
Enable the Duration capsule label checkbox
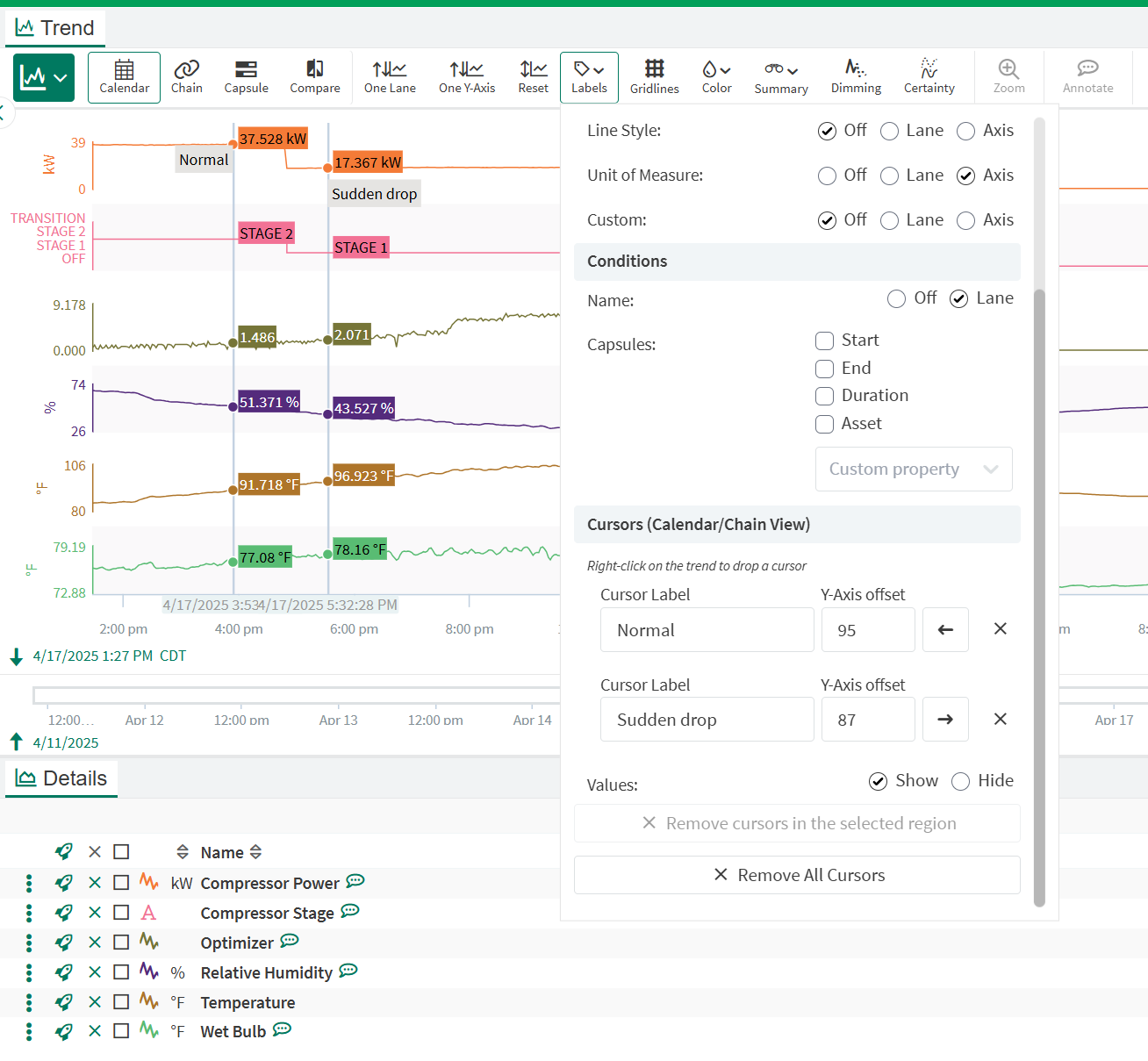point(825,396)
